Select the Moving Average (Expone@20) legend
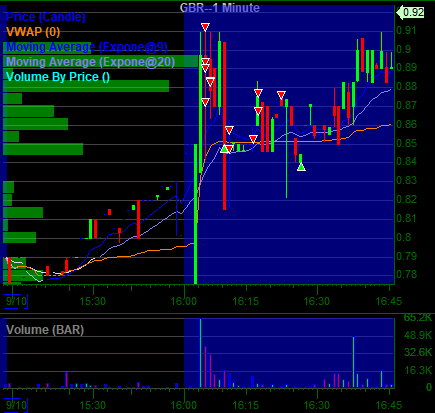Screen dimensions: 435x413 (90, 62)
